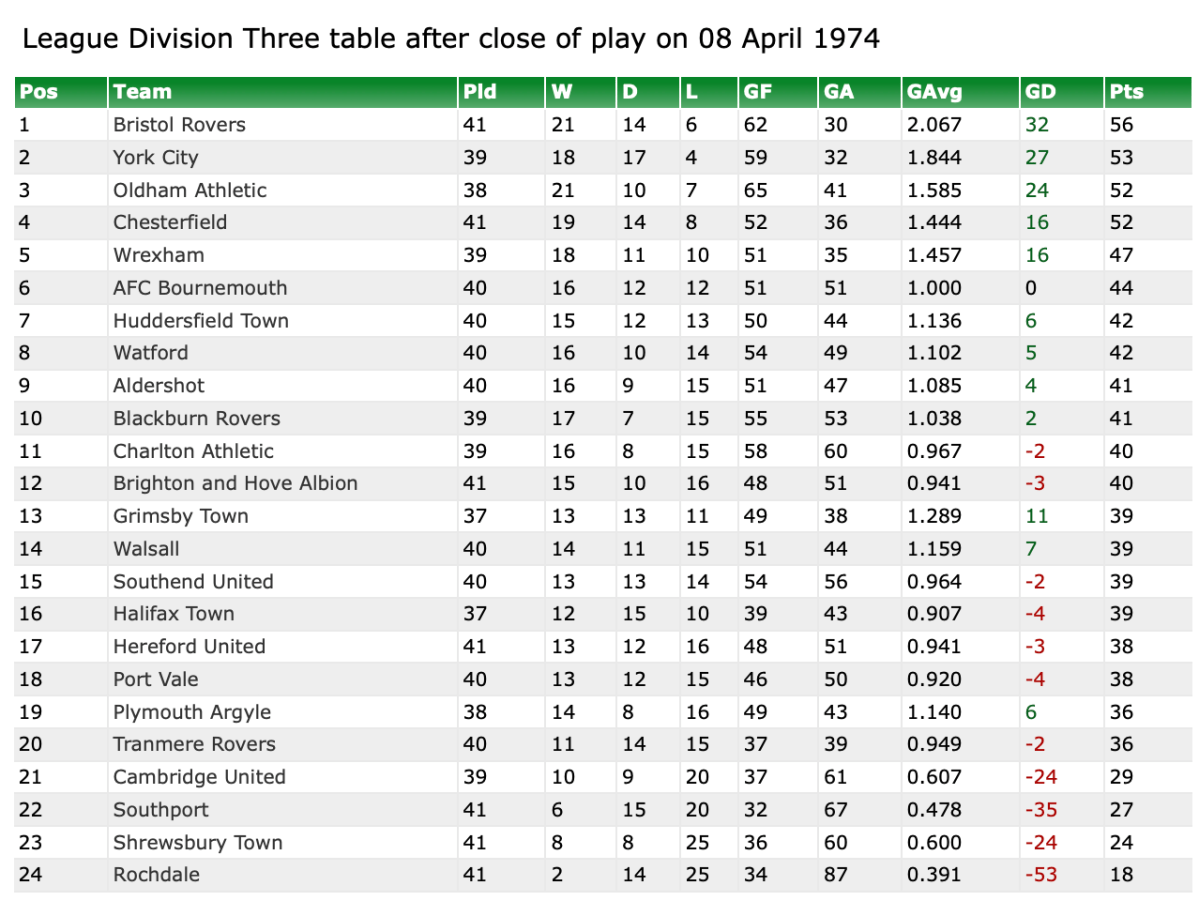
Task: Open the Bristol Rovers team link
Action: 179,125
